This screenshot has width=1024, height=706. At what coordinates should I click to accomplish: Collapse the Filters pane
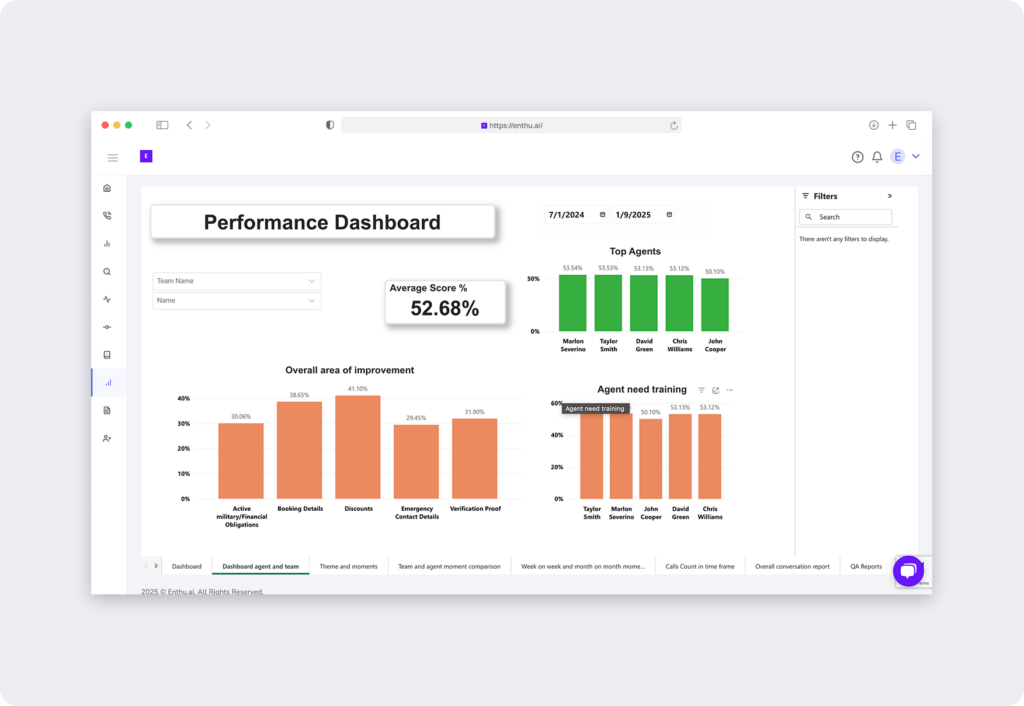889,196
